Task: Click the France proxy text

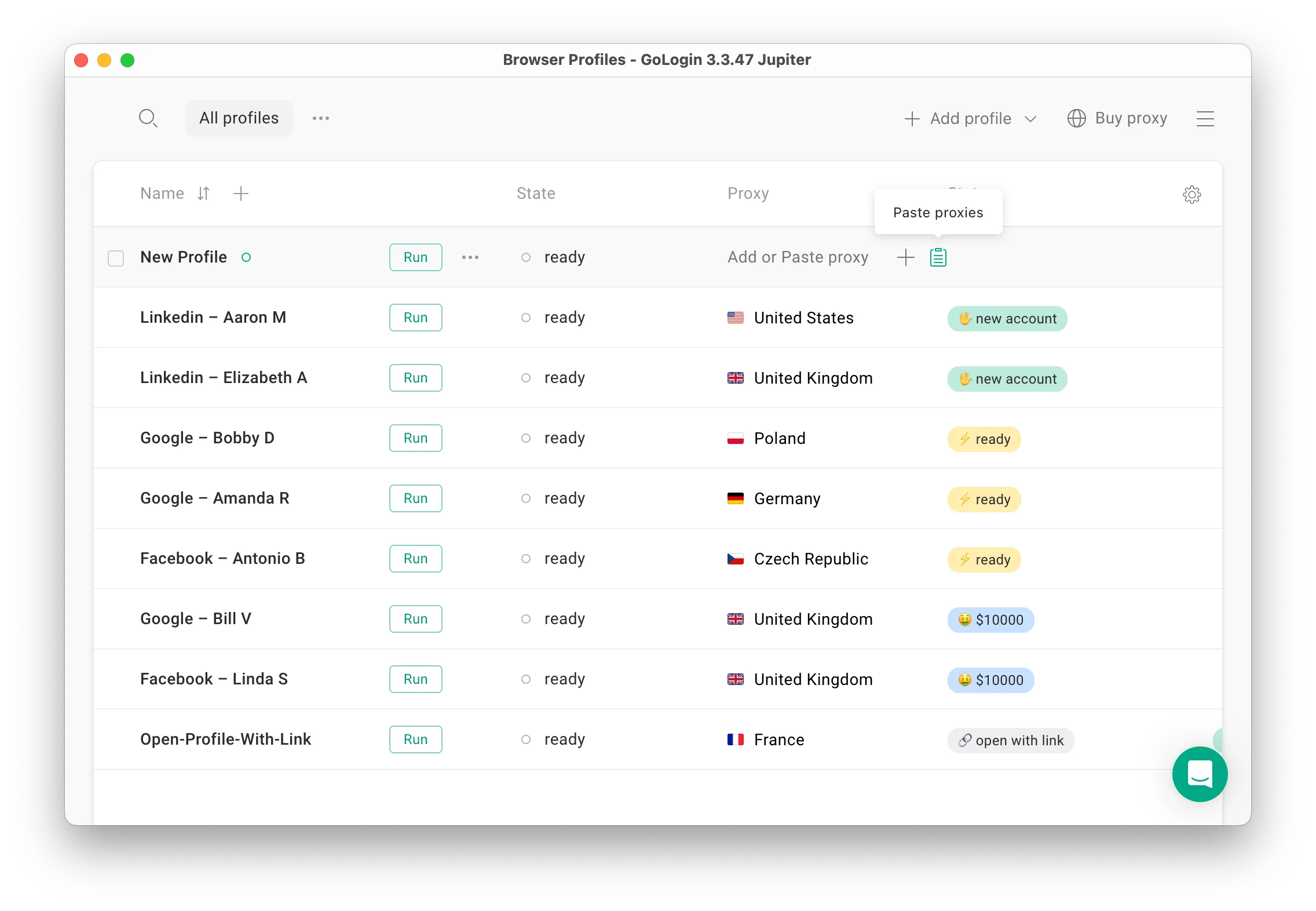Action: [779, 739]
